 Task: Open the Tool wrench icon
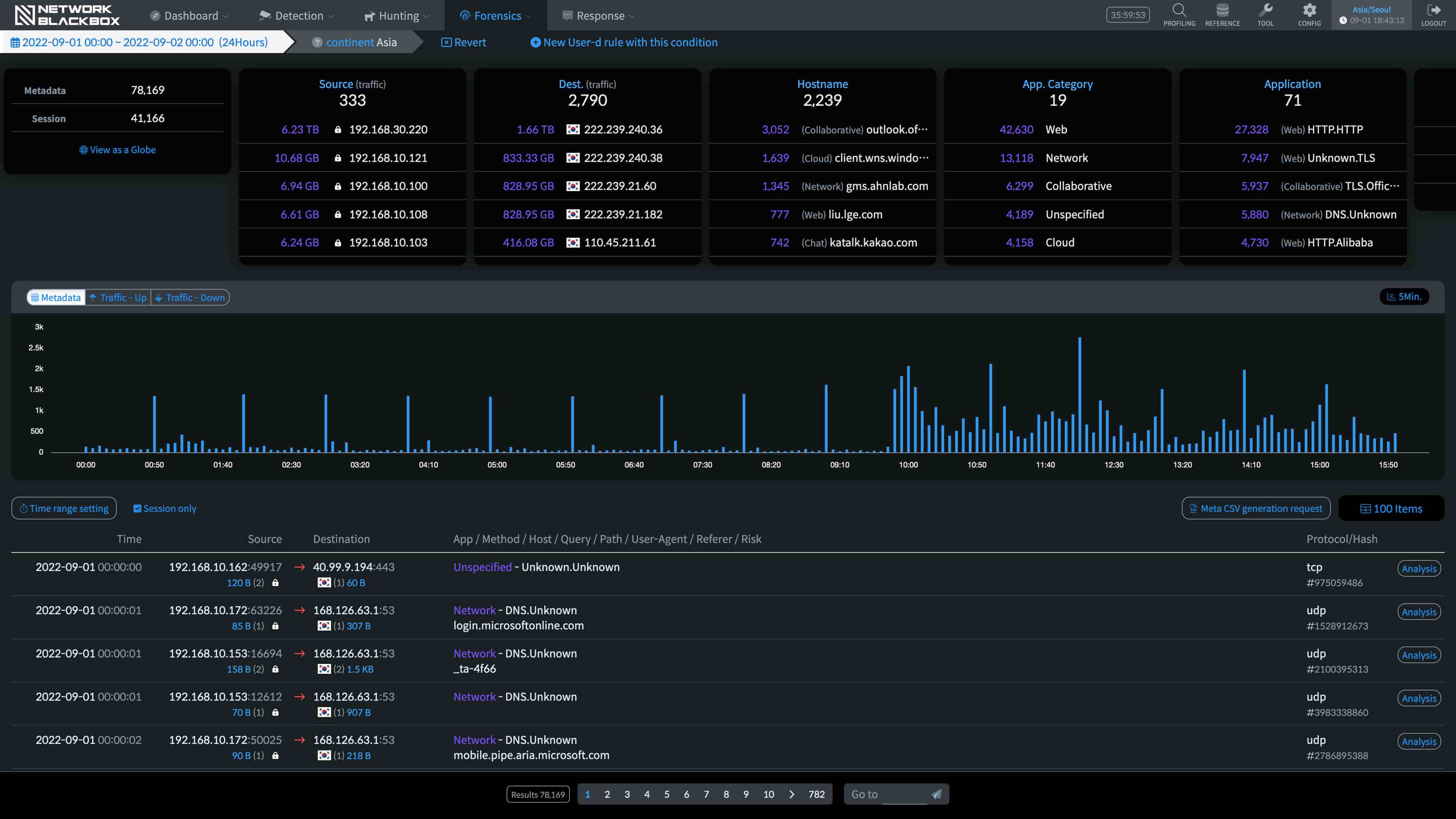pos(1266,10)
